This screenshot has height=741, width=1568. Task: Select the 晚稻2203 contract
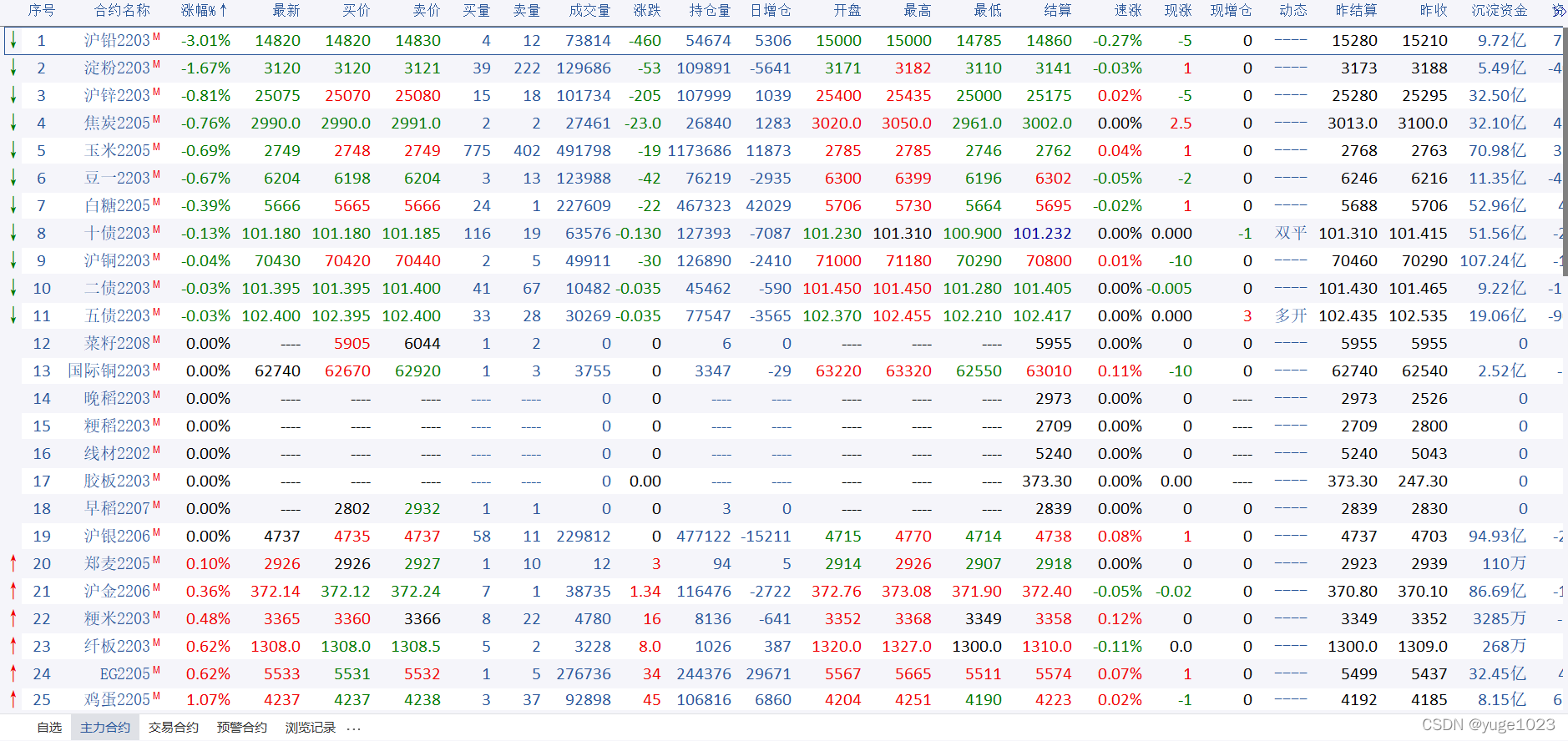pyautogui.click(x=117, y=398)
